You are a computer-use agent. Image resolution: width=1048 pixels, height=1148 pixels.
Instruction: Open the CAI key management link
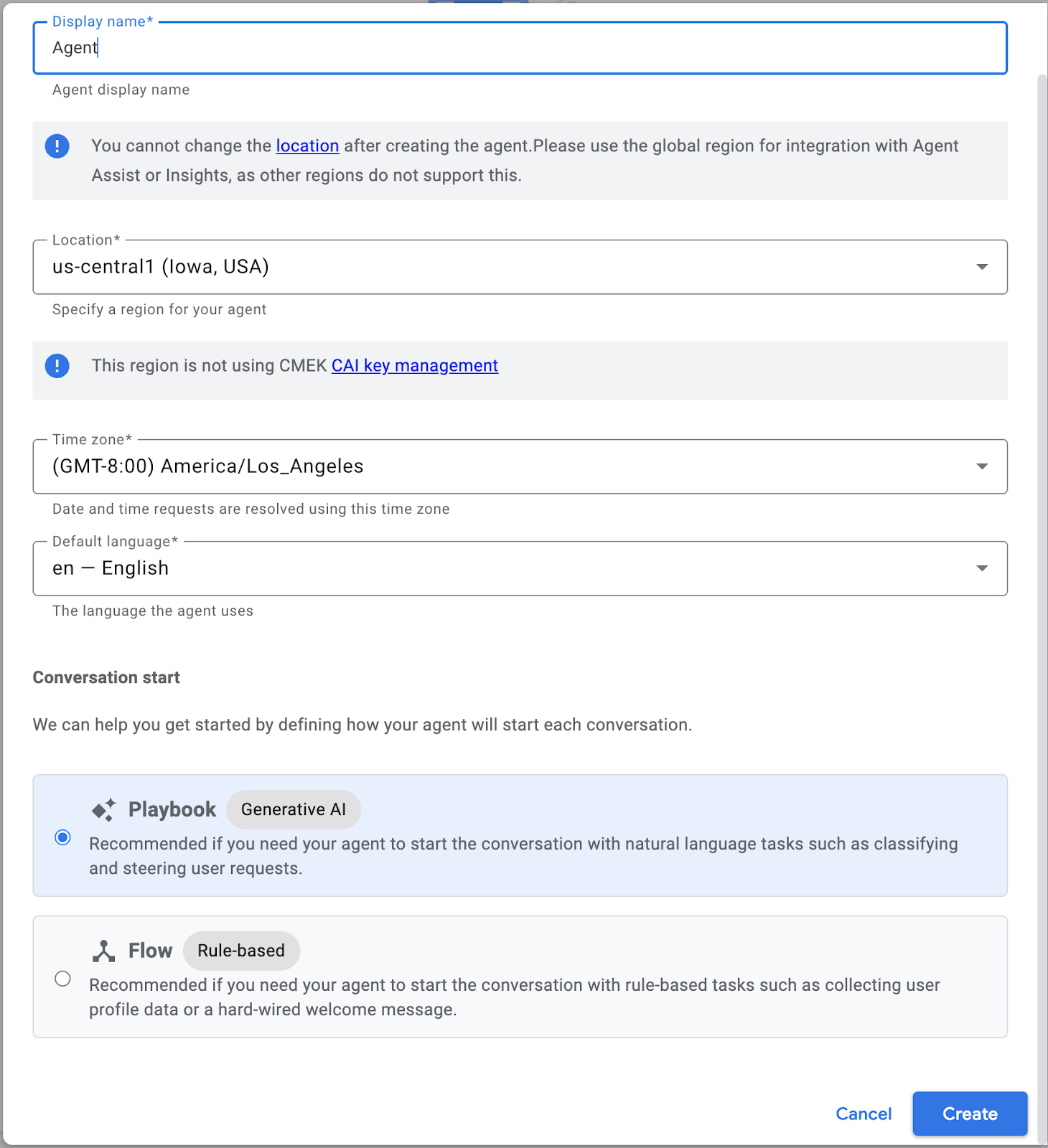coord(414,366)
